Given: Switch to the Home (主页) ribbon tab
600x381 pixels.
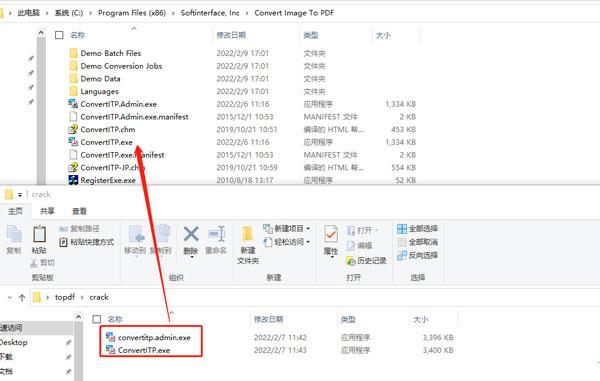Looking at the screenshot, I should click(x=15, y=211).
